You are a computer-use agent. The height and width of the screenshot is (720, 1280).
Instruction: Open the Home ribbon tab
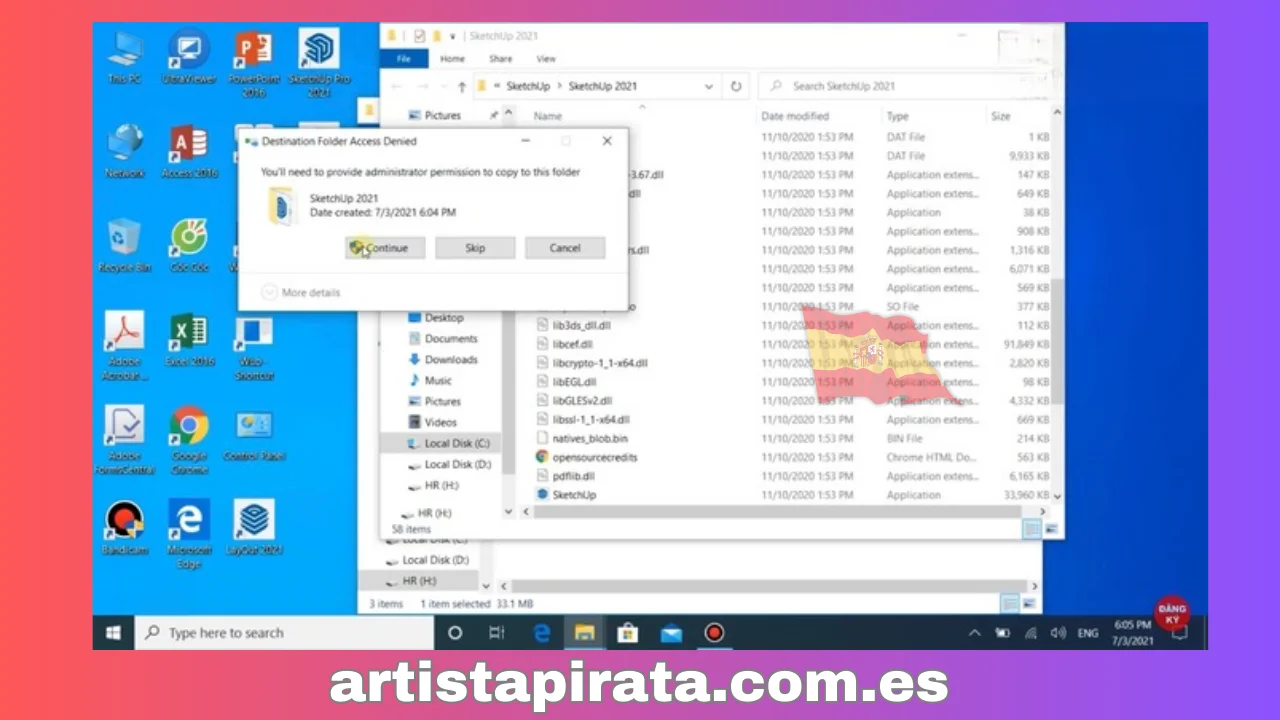(453, 59)
